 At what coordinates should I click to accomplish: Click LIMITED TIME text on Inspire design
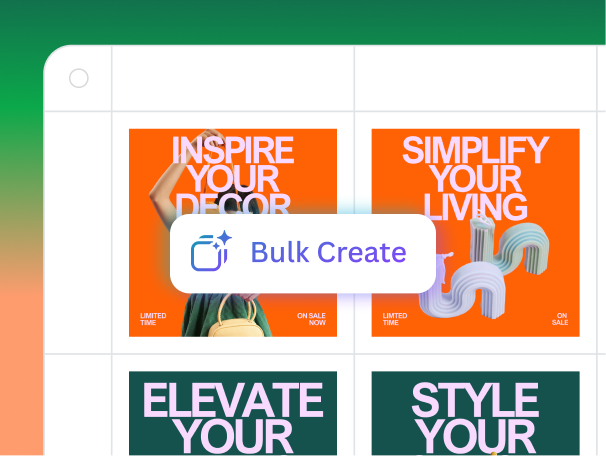pos(153,319)
